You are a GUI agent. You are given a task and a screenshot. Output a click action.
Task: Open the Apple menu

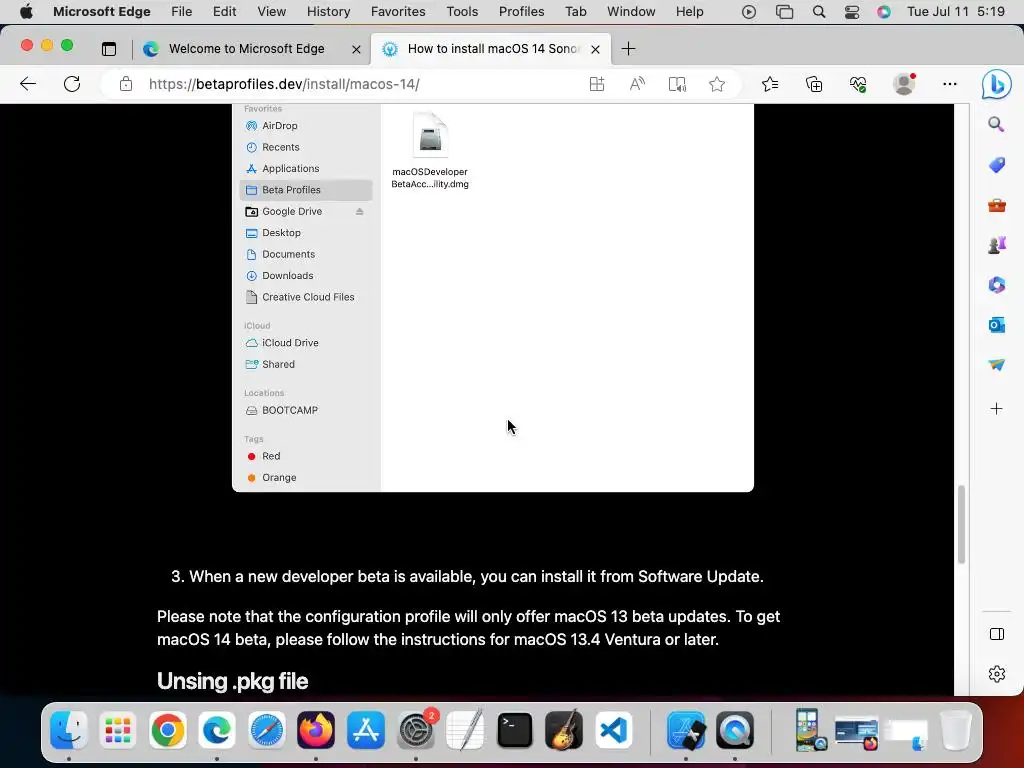pos(26,12)
